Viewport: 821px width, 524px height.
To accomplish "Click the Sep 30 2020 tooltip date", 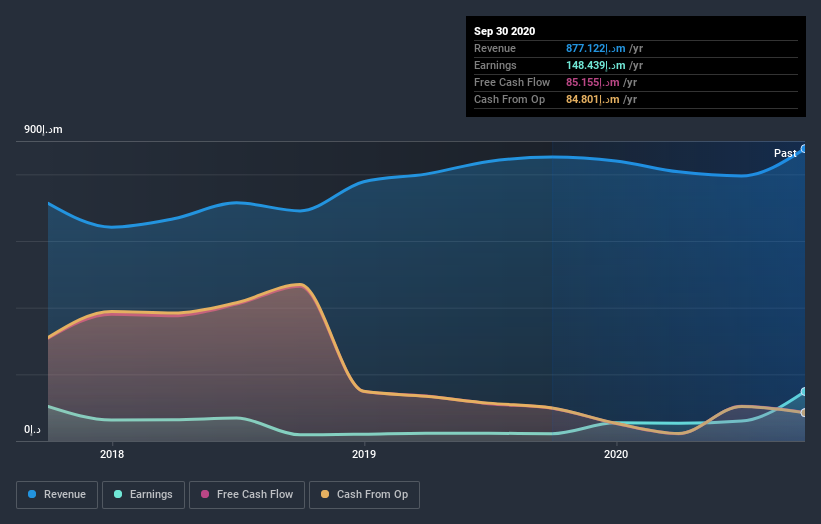I will (504, 31).
